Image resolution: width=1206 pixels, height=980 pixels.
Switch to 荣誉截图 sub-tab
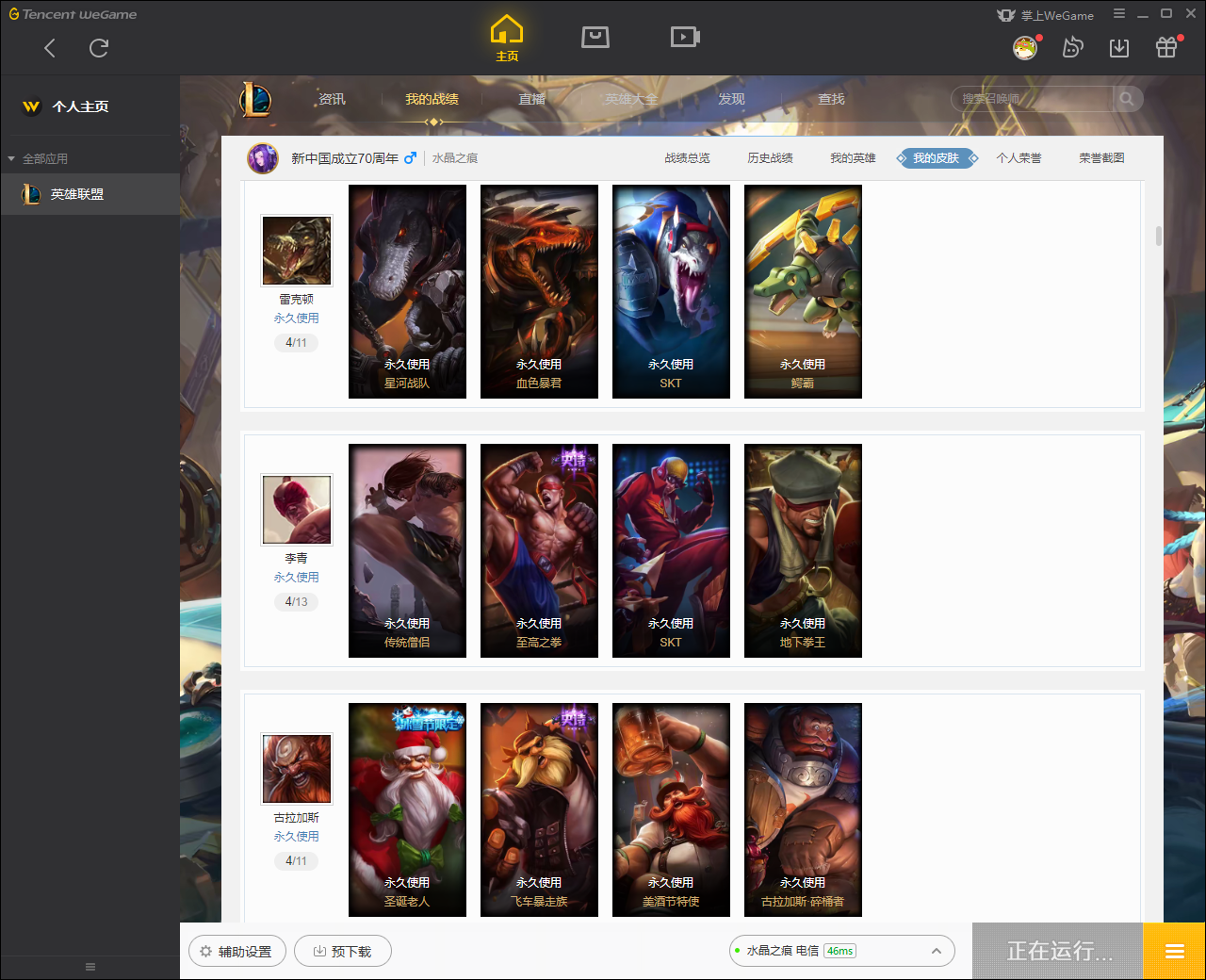[1101, 158]
